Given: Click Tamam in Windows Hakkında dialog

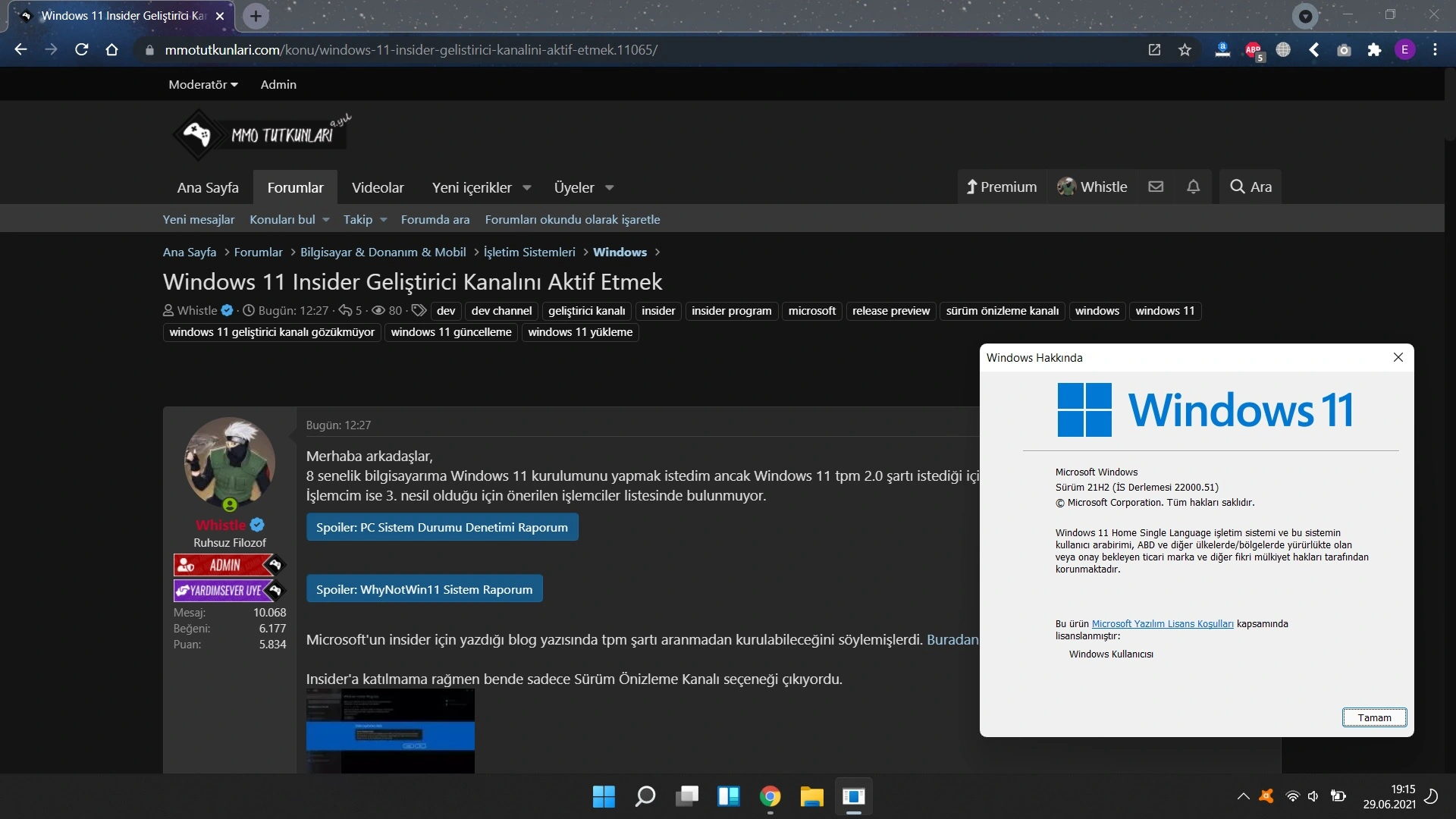Looking at the screenshot, I should pyautogui.click(x=1374, y=718).
